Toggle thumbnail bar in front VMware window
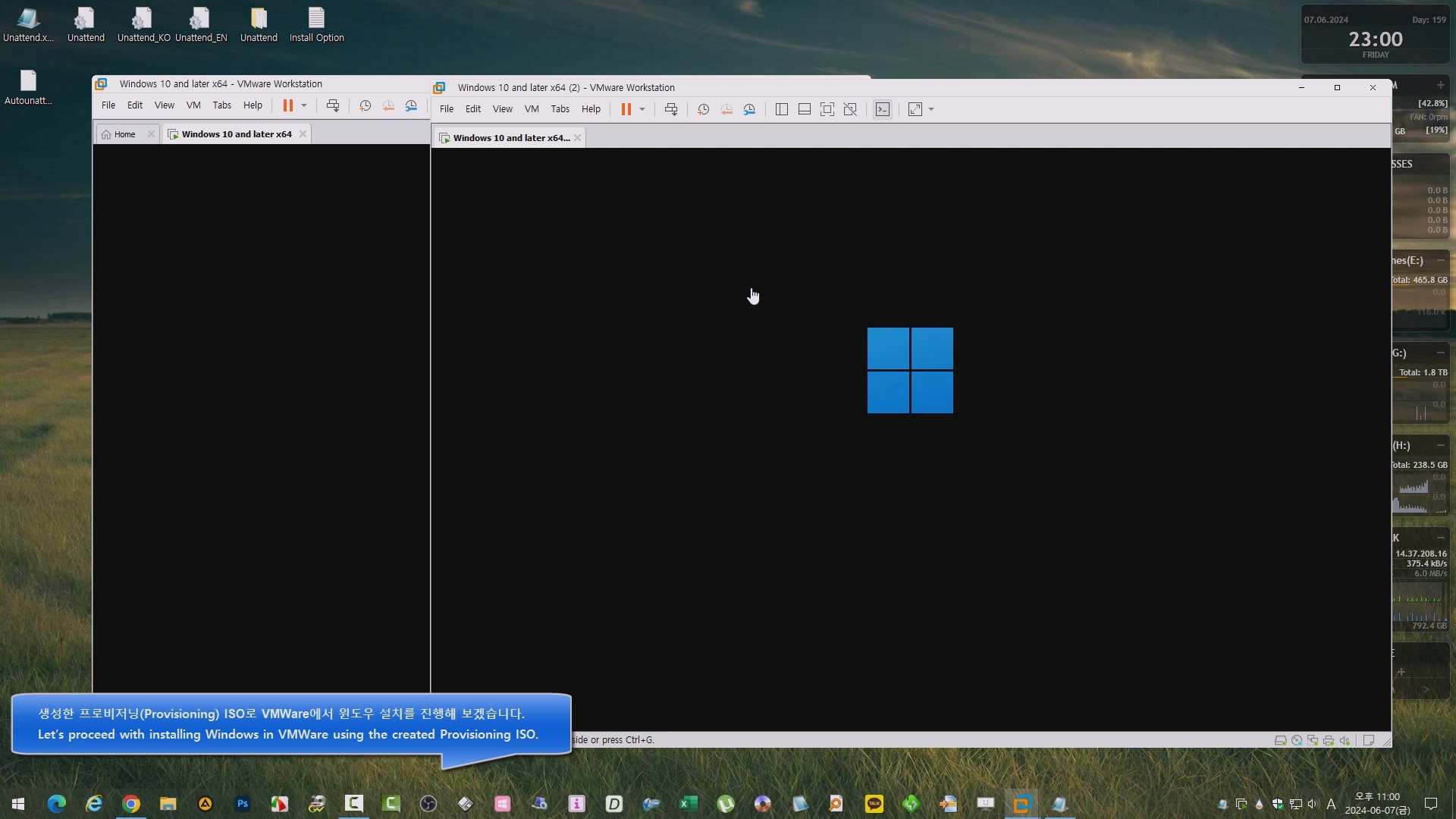This screenshot has width=1456, height=819. click(x=805, y=109)
